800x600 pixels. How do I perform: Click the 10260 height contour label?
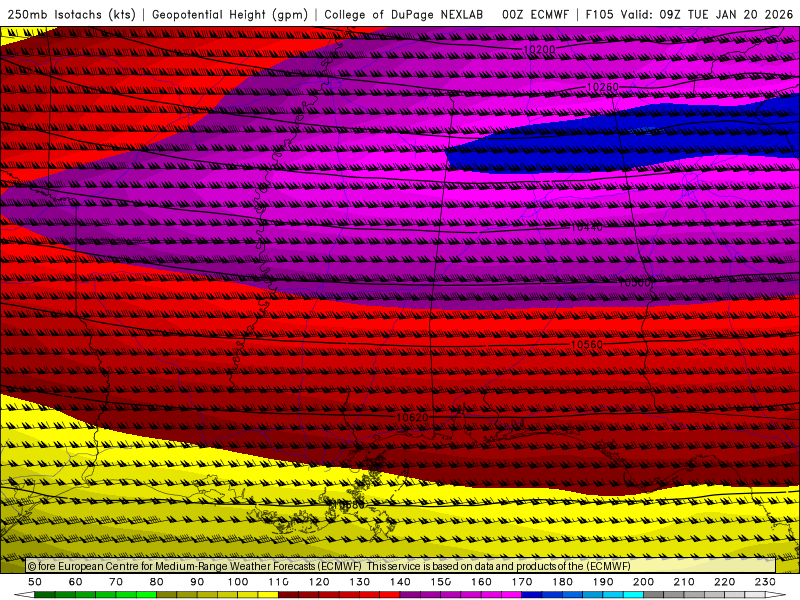(603, 87)
